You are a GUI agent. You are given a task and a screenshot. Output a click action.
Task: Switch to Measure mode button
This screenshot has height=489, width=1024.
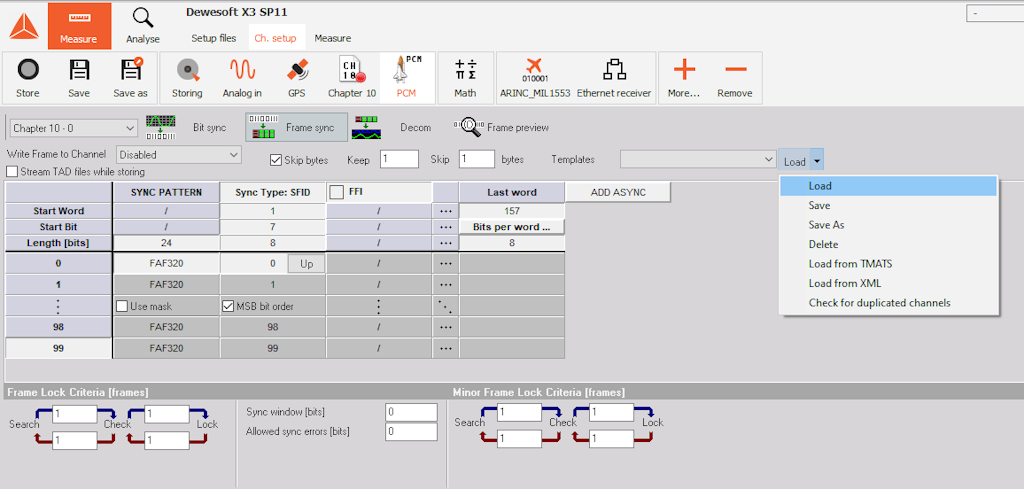coord(78,26)
